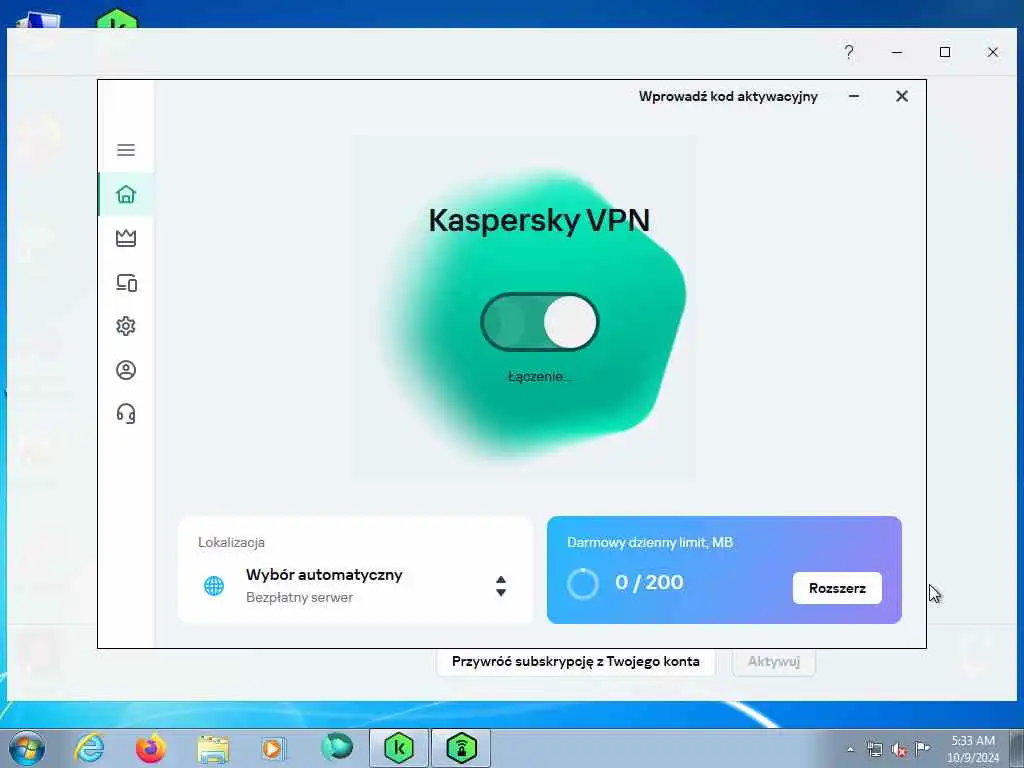Click the Show desktop strip on taskbar

pos(1017,748)
